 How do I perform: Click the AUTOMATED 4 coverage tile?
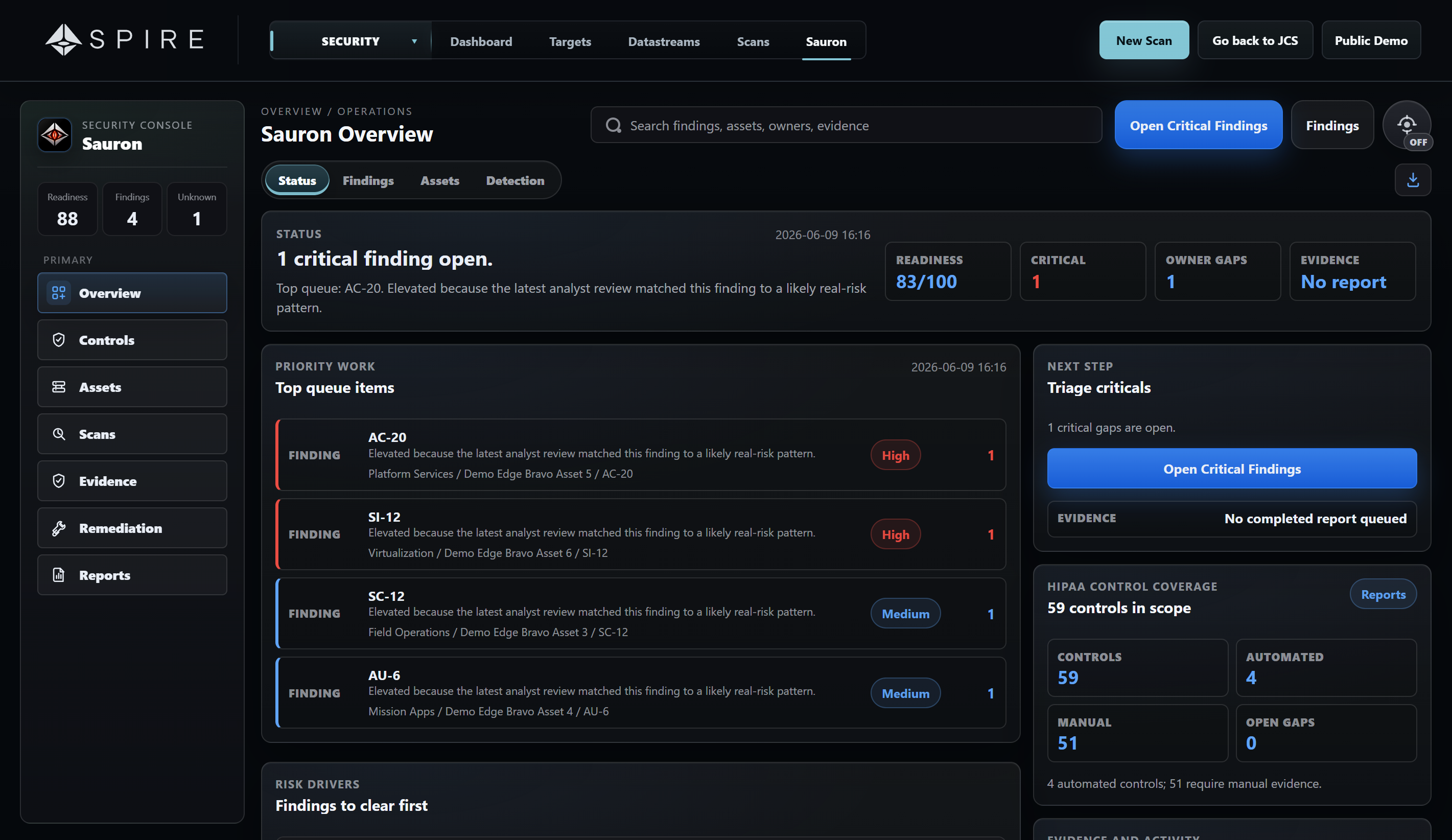click(x=1326, y=667)
